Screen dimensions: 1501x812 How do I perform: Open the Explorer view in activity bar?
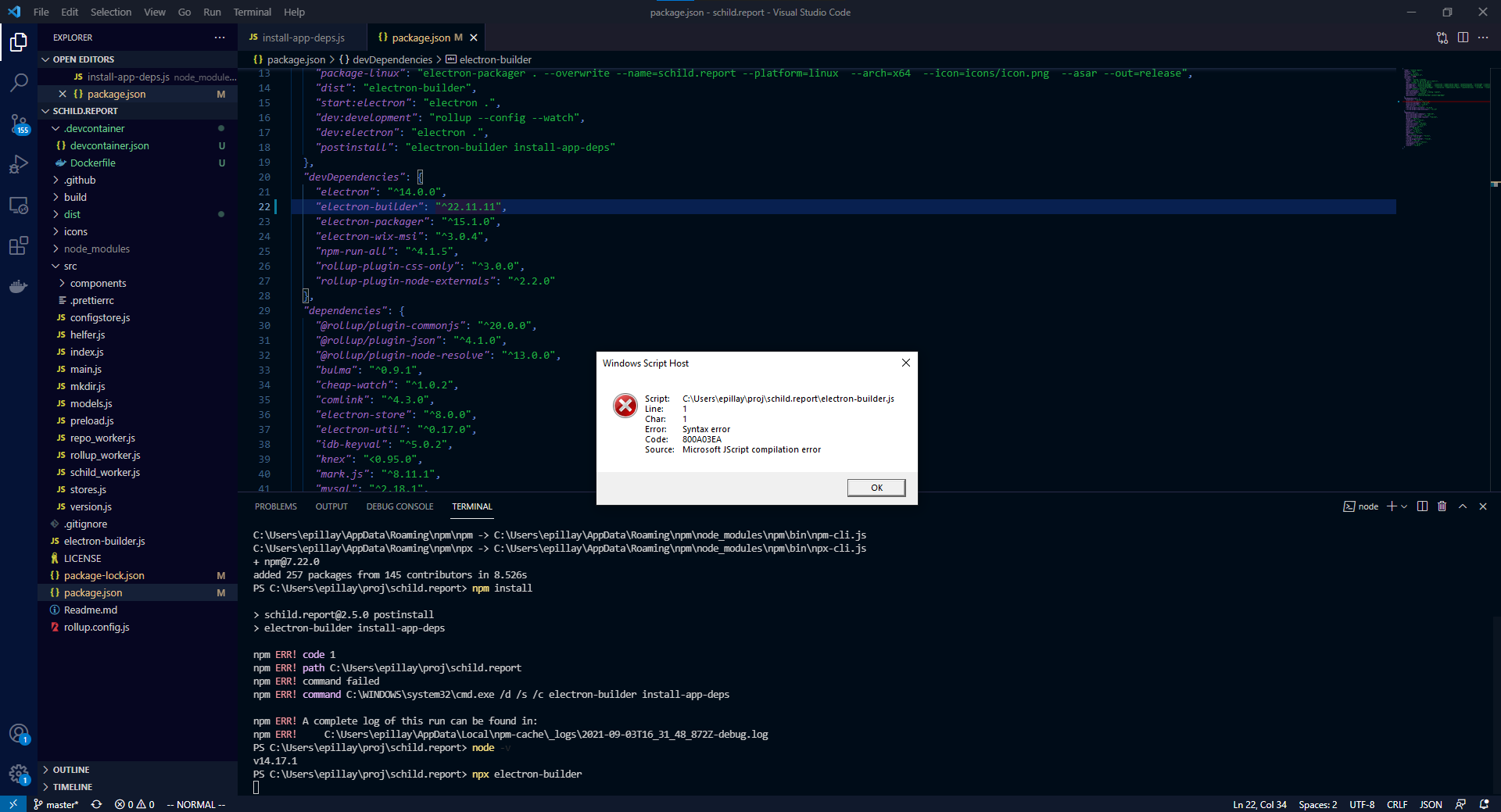click(x=19, y=42)
